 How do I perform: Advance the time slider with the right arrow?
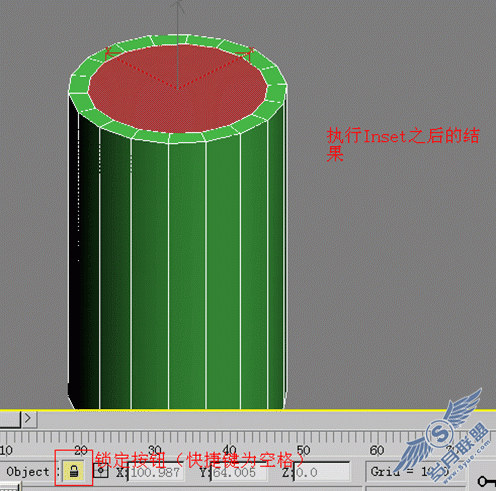coord(29,418)
